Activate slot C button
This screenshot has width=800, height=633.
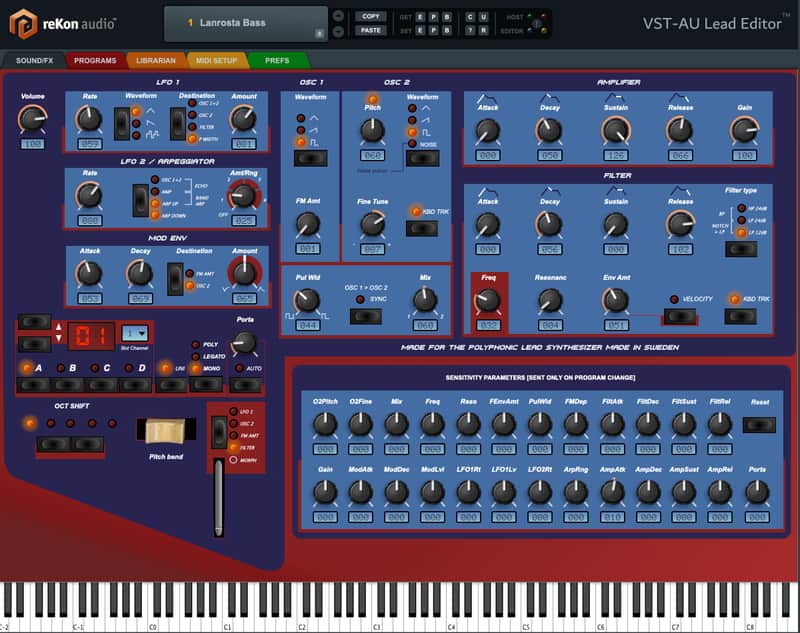point(102,385)
